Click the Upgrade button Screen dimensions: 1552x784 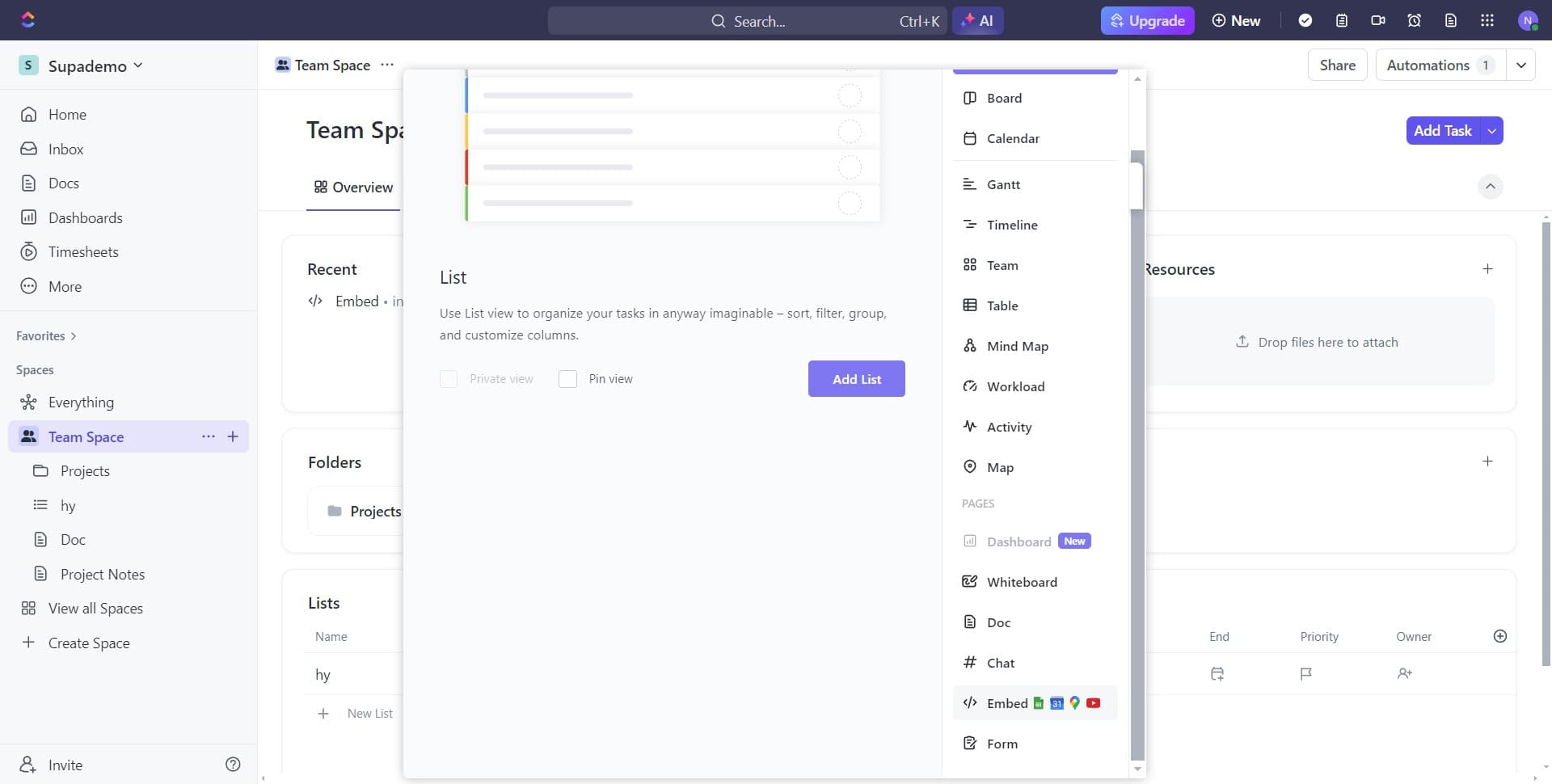tap(1146, 21)
